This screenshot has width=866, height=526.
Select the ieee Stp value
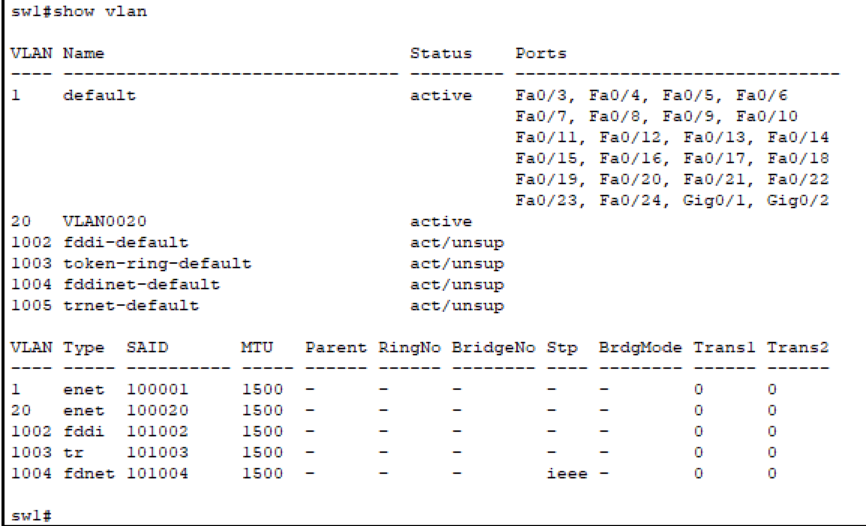(566, 473)
